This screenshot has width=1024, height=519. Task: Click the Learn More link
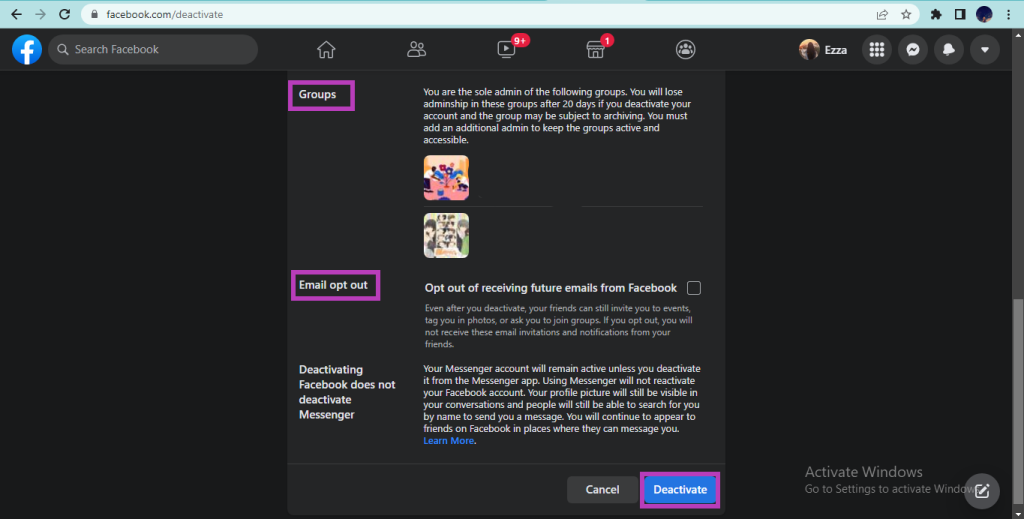coord(449,441)
